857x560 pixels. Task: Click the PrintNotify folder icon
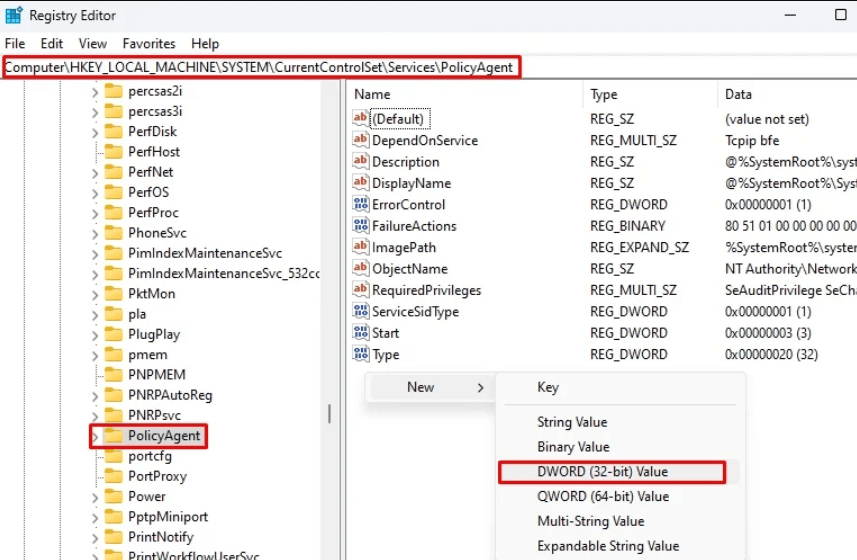tap(113, 537)
